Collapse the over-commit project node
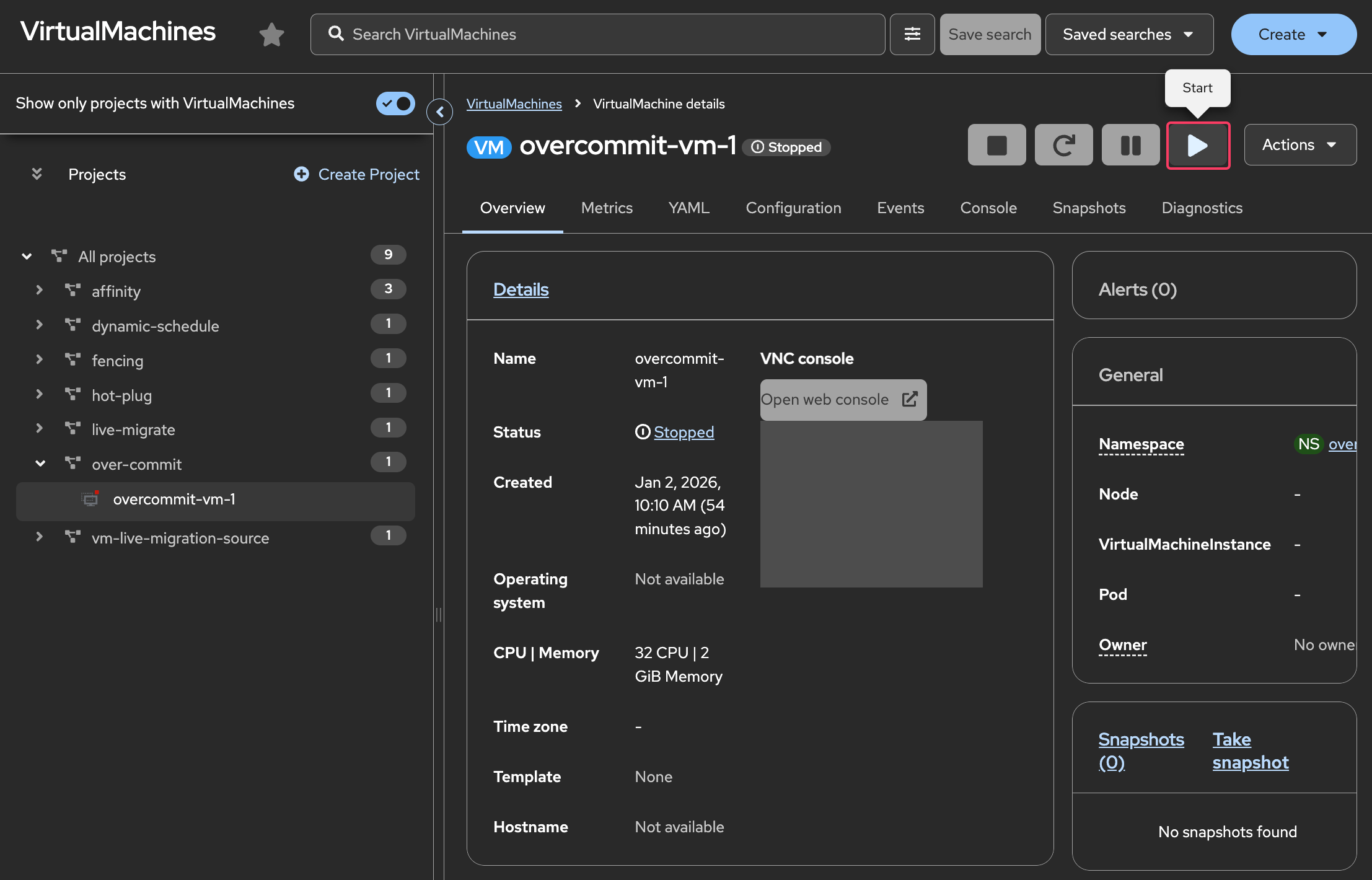Image resolution: width=1372 pixels, height=880 pixels. point(40,464)
